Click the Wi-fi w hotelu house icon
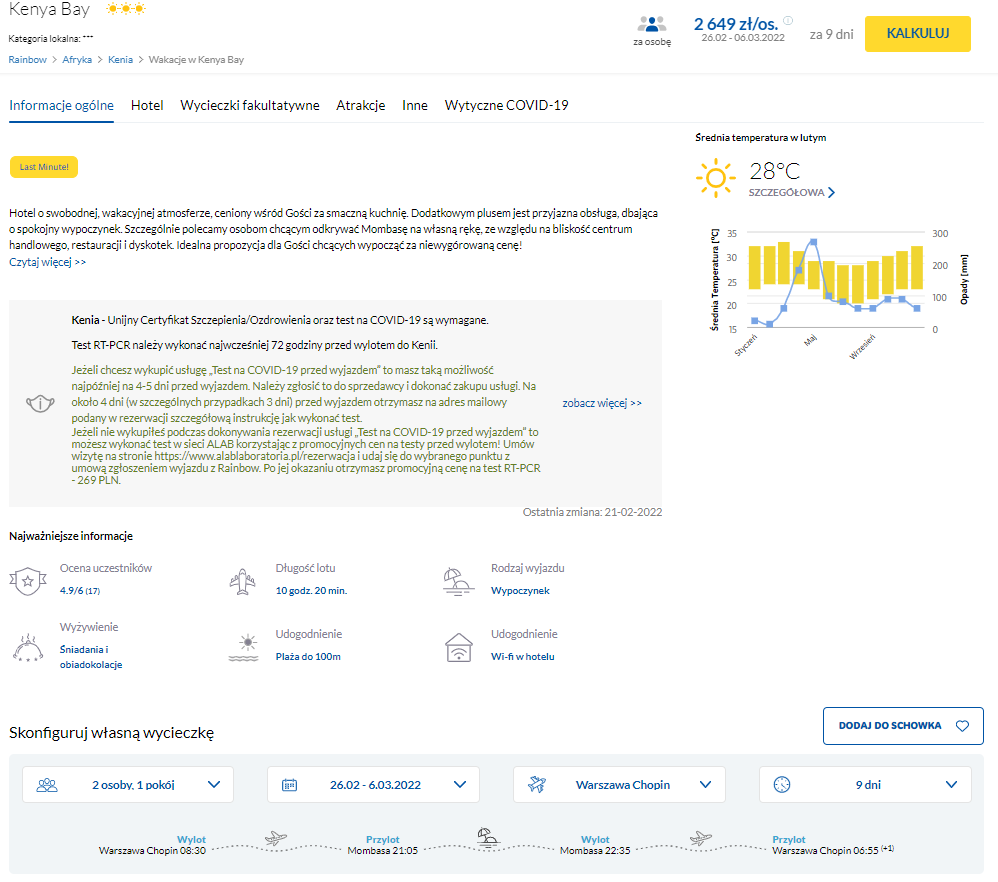998x882 pixels. [458, 647]
